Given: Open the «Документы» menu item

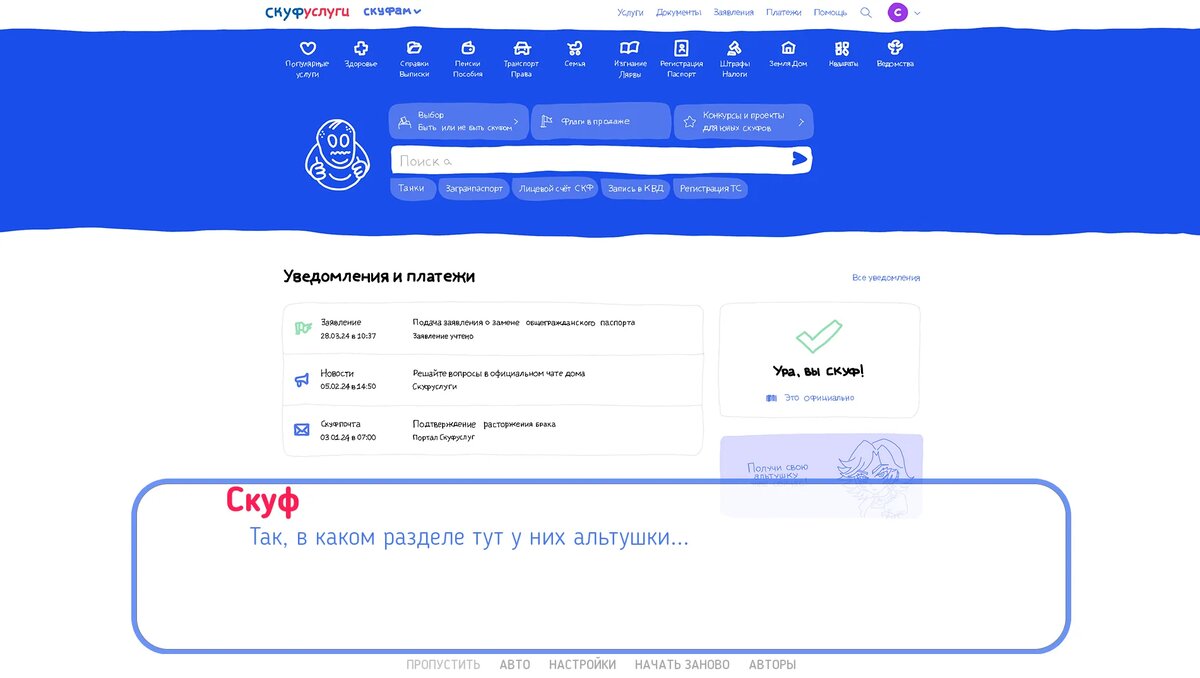Looking at the screenshot, I should (680, 12).
